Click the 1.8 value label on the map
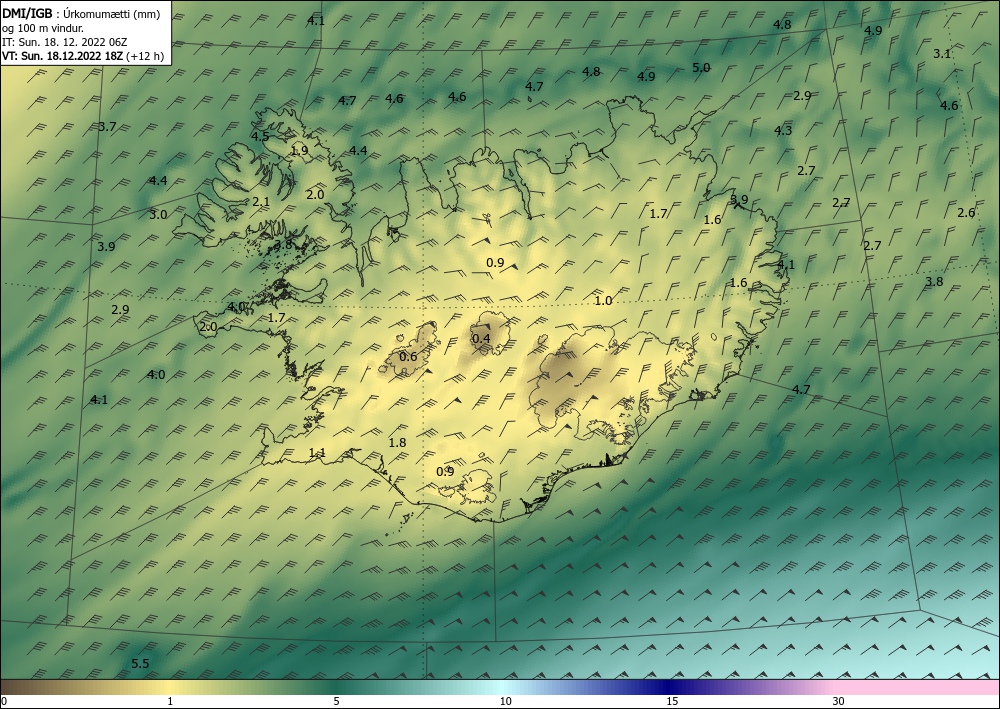This screenshot has width=1000, height=709. pyautogui.click(x=397, y=442)
